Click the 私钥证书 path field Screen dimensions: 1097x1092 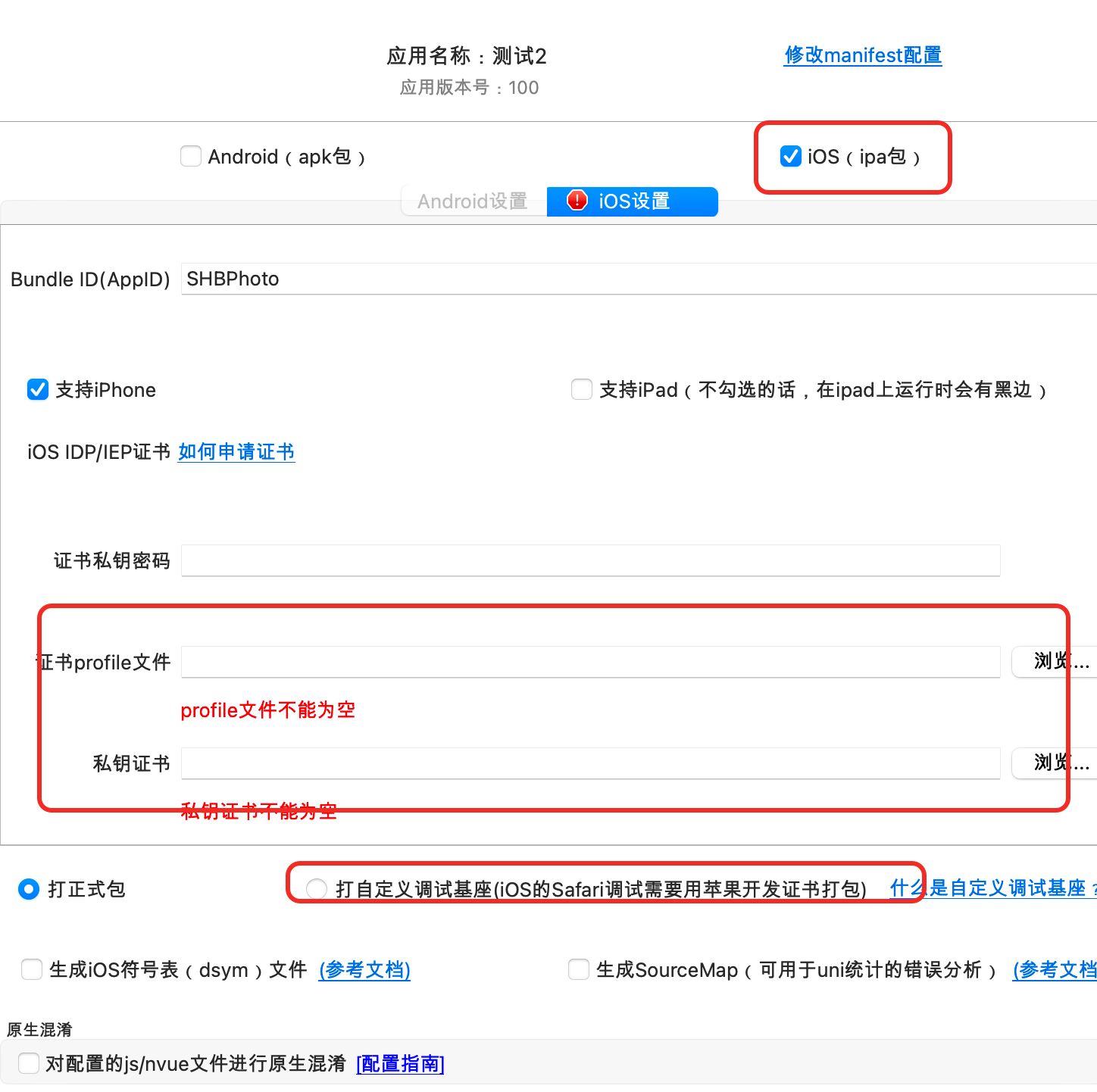pyautogui.click(x=590, y=763)
